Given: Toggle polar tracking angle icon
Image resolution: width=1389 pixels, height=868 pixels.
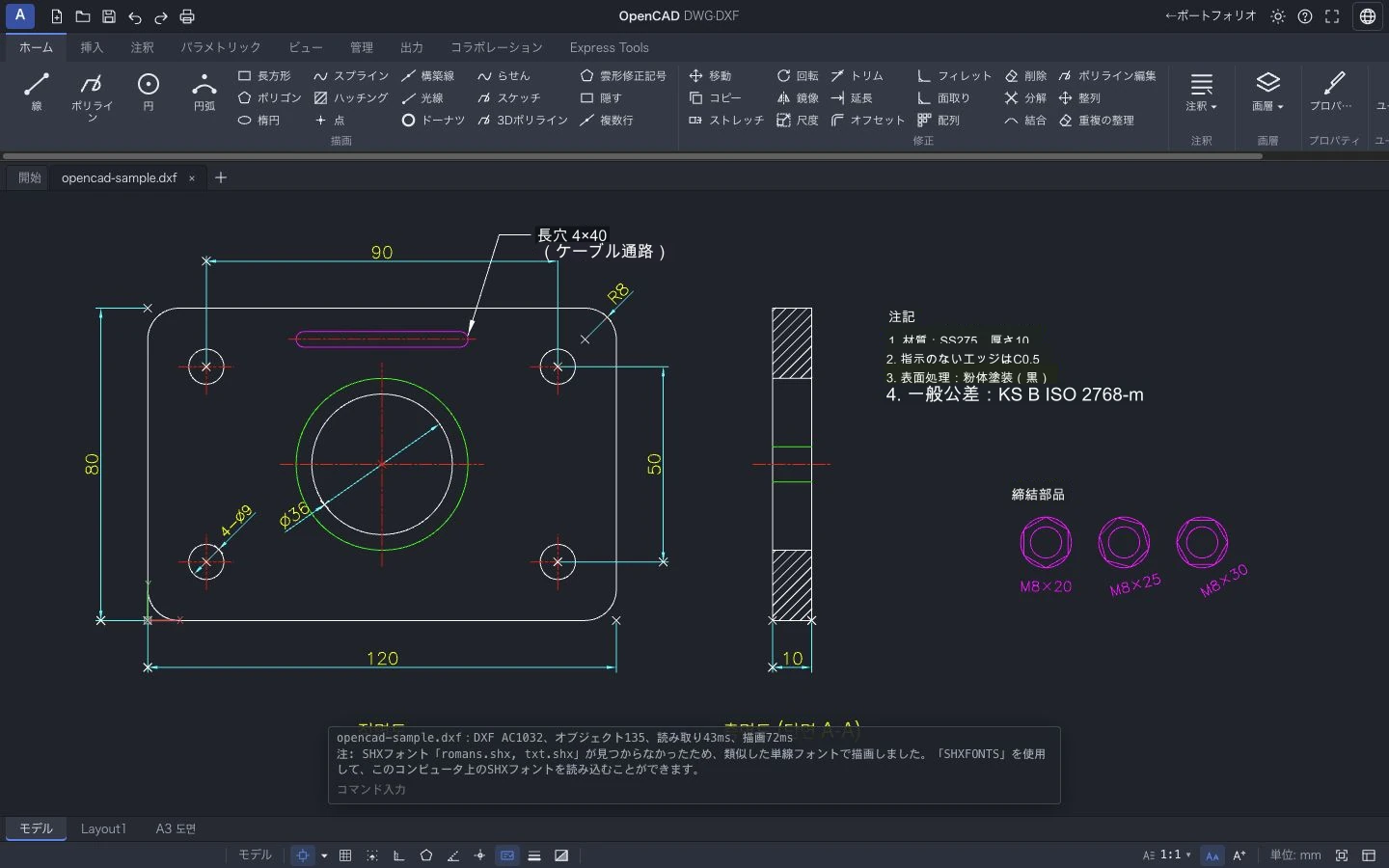Looking at the screenshot, I should coord(453,855).
